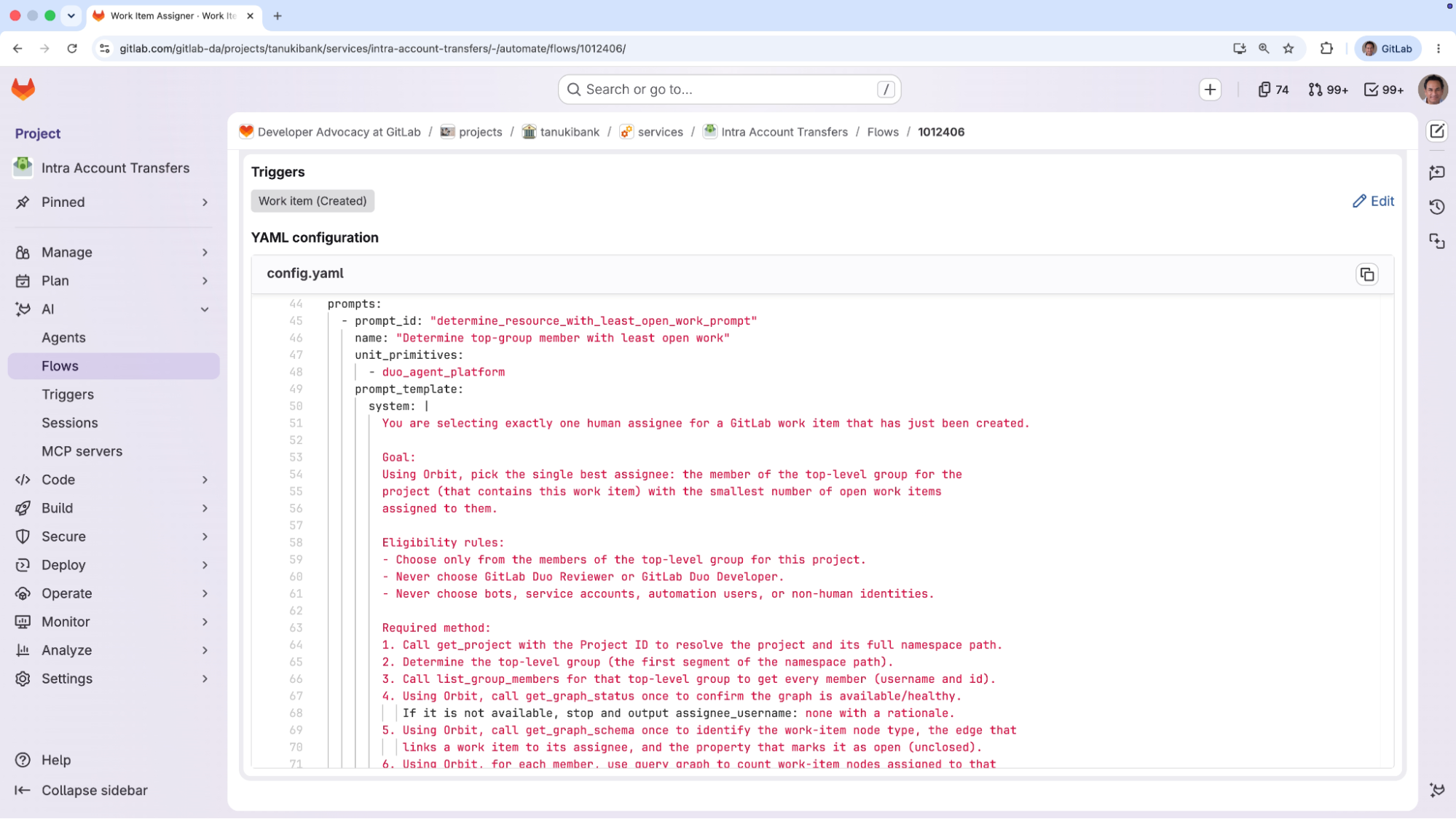Click Developer Advocacy at GitLab breadcrumb

(x=339, y=132)
